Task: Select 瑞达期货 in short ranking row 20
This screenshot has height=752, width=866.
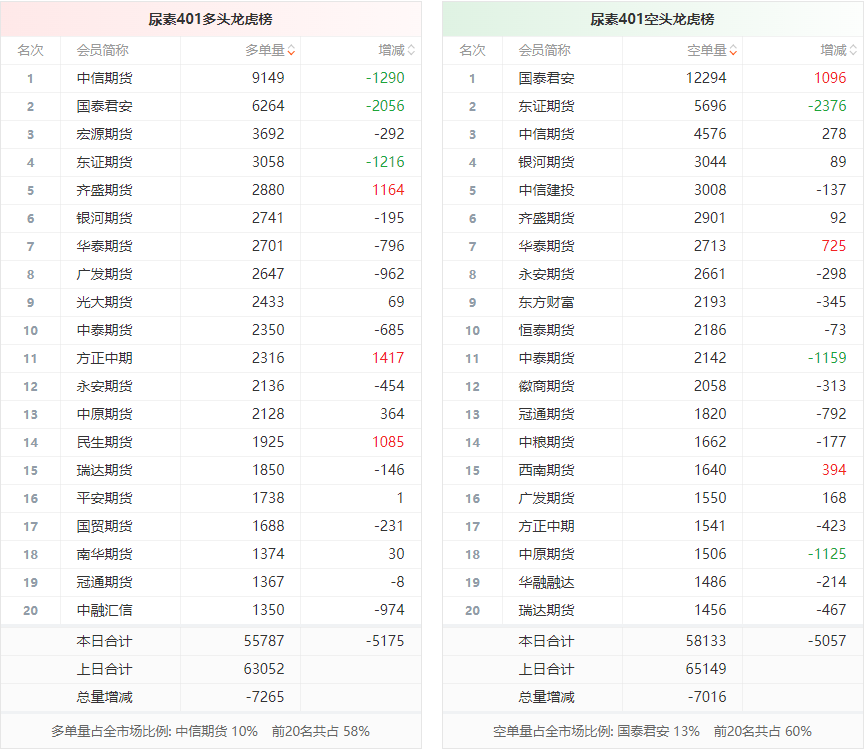Action: pyautogui.click(x=546, y=610)
